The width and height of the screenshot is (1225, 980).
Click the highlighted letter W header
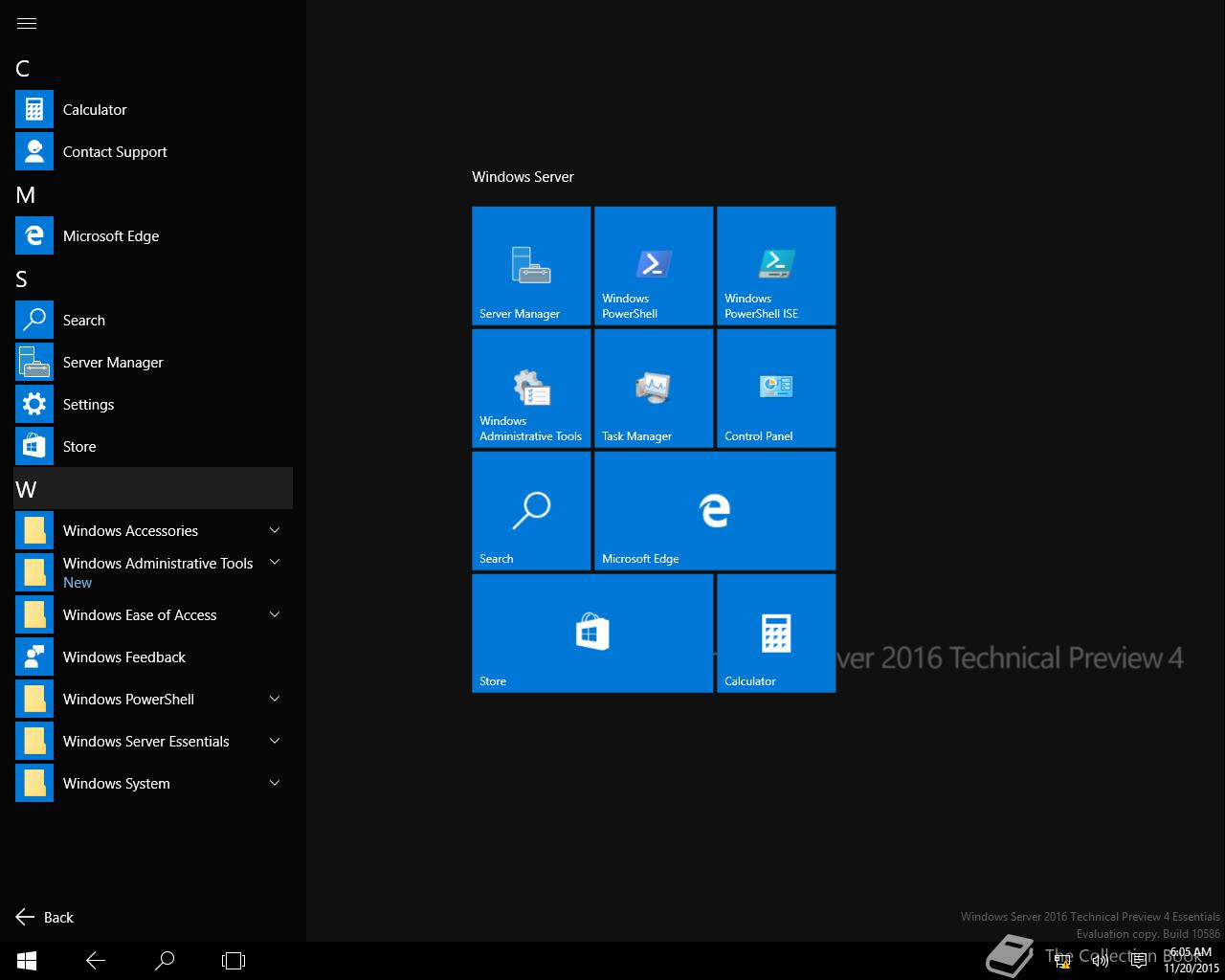153,489
